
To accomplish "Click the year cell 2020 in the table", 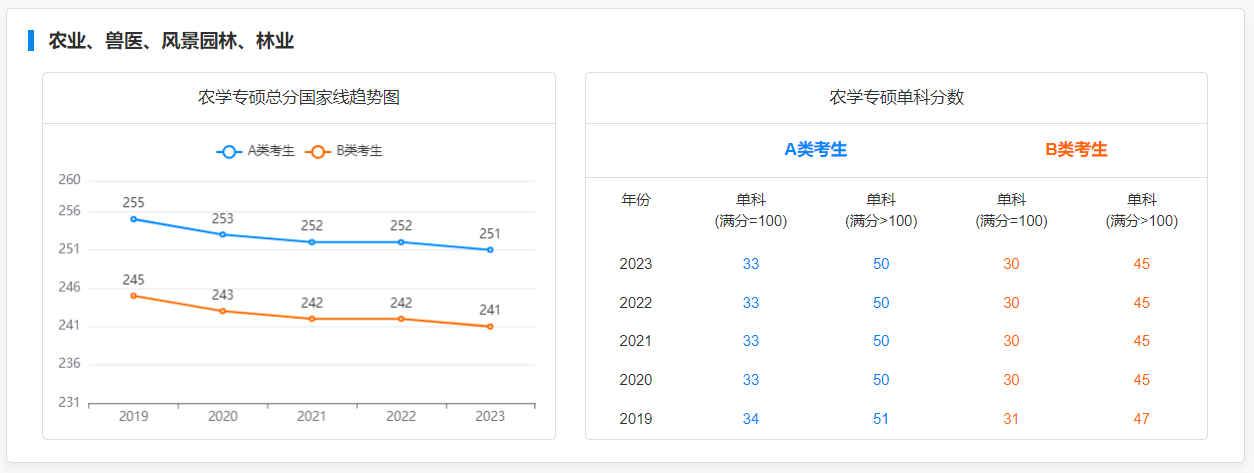I will (636, 380).
